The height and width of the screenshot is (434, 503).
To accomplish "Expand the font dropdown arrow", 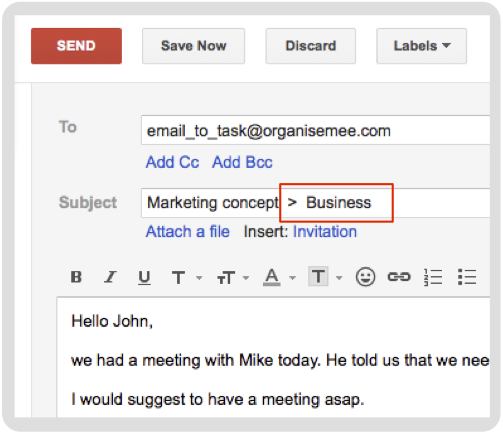I will pos(199,278).
